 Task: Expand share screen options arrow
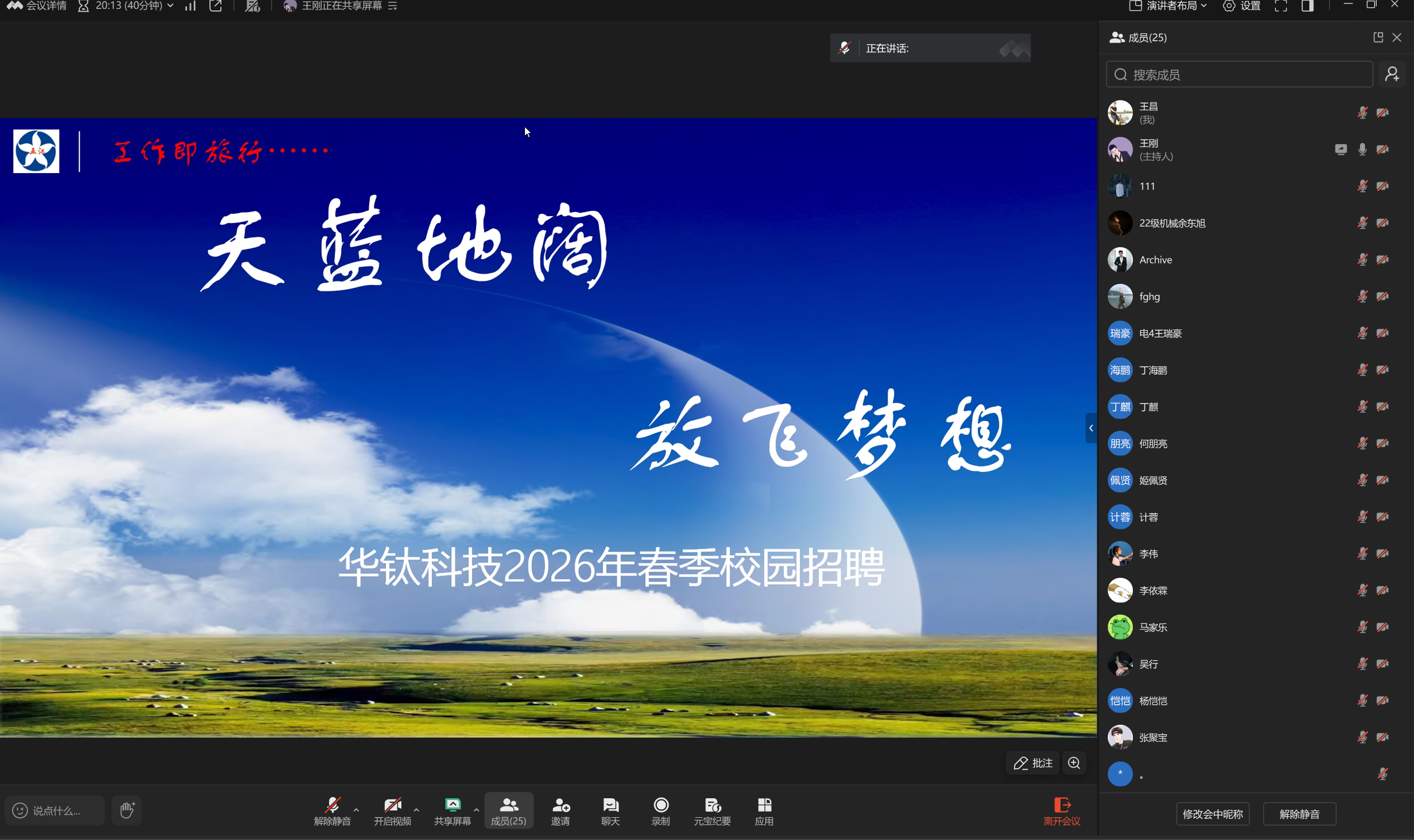pos(477,810)
